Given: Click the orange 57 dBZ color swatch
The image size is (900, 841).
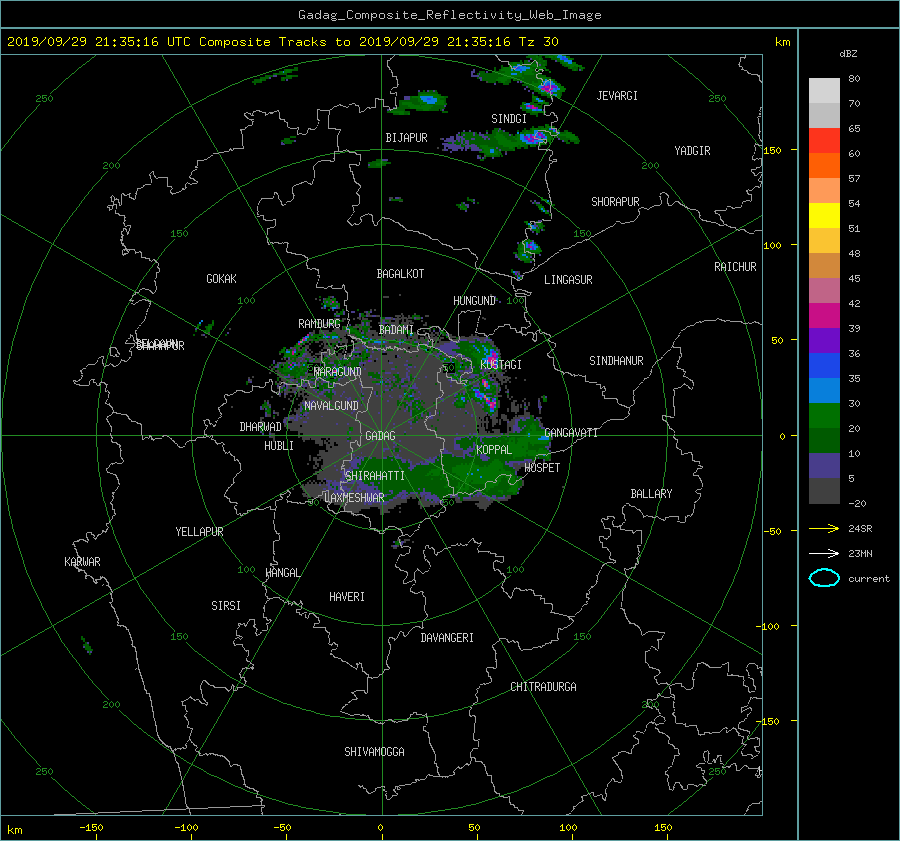Looking at the screenshot, I should (824, 166).
